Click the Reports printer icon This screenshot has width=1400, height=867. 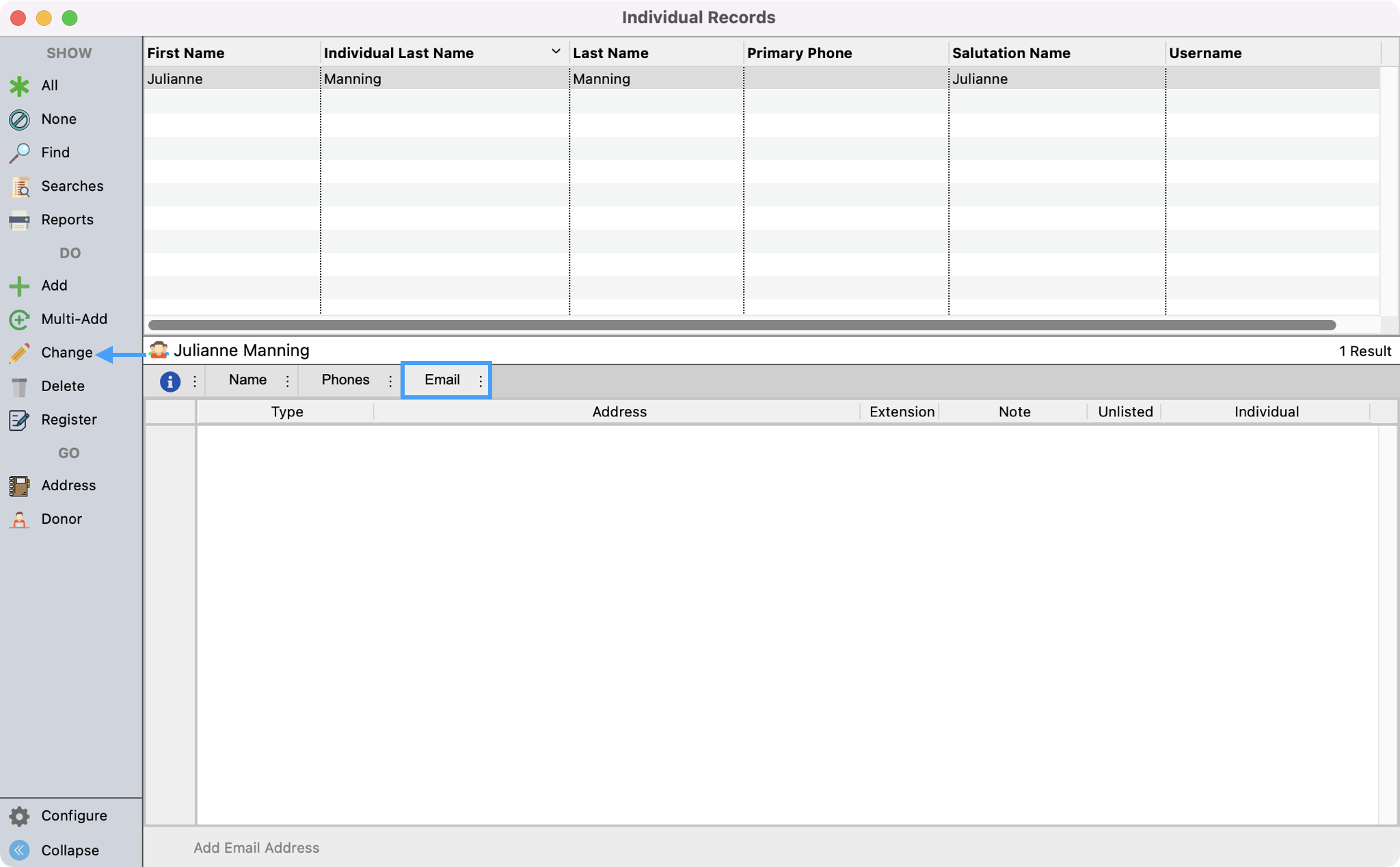pyautogui.click(x=19, y=220)
